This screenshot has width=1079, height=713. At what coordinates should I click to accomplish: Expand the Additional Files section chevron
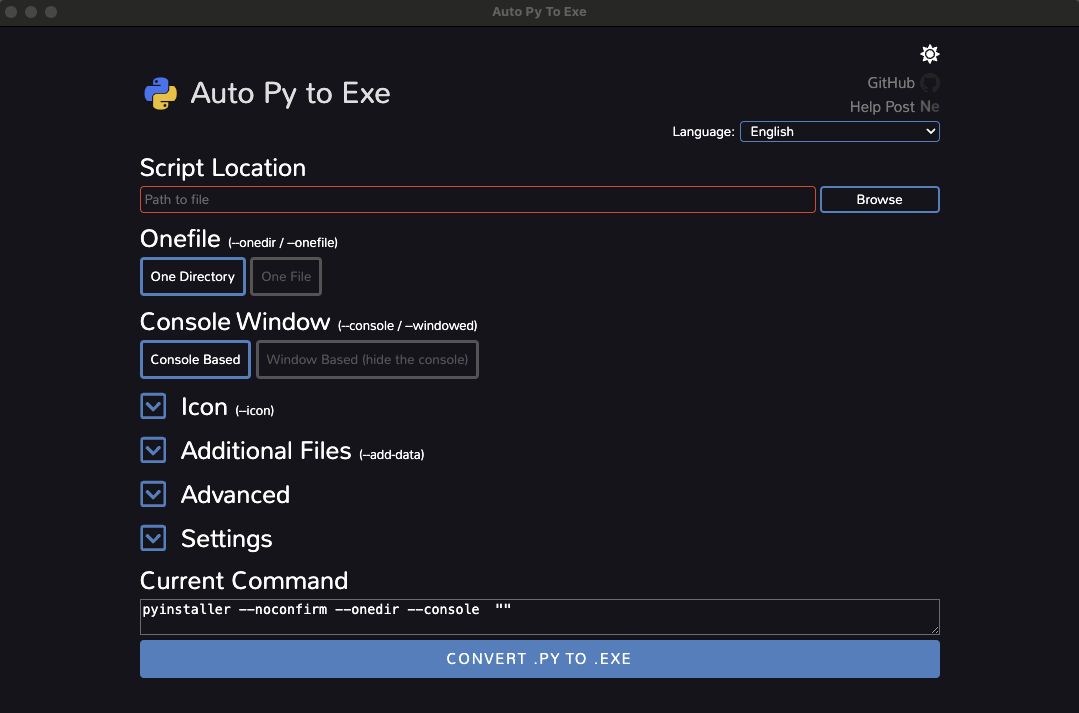click(153, 450)
